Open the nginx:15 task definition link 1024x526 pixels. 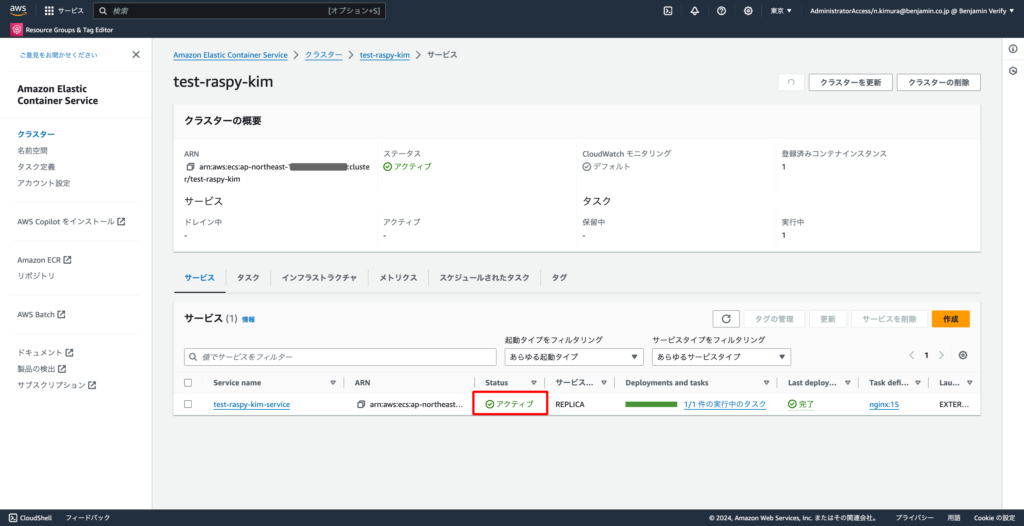tap(884, 404)
